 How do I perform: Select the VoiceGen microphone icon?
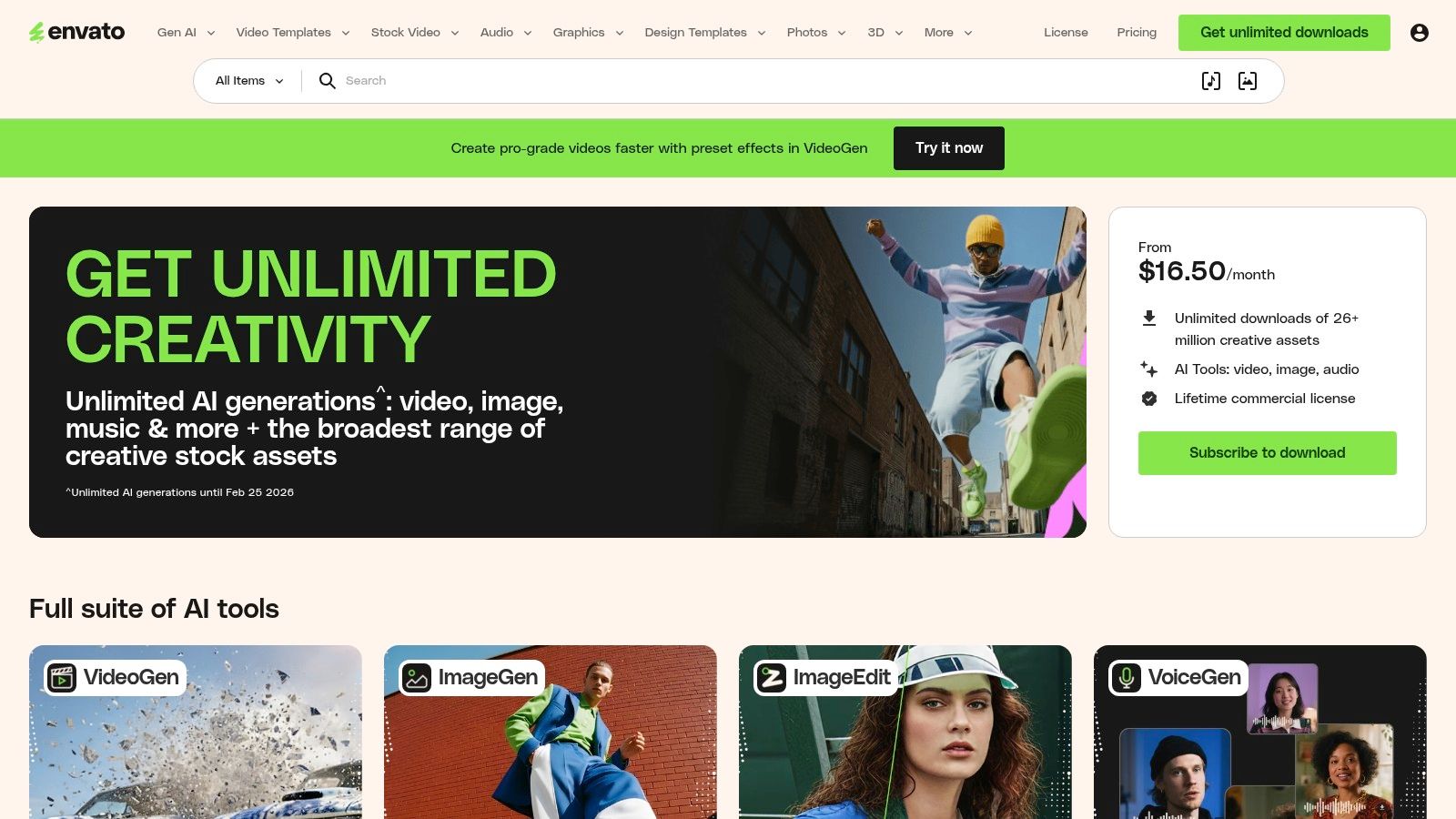click(1126, 676)
